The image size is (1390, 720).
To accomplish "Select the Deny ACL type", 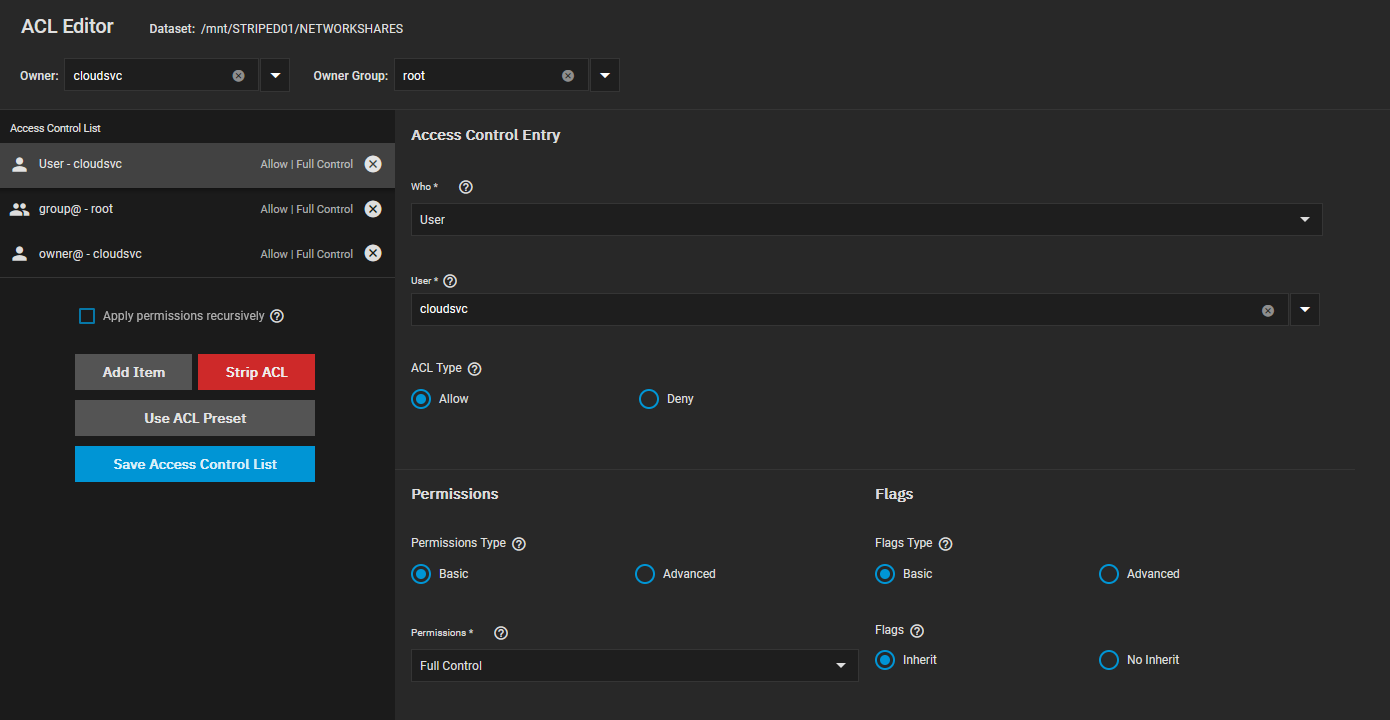I will pos(648,399).
